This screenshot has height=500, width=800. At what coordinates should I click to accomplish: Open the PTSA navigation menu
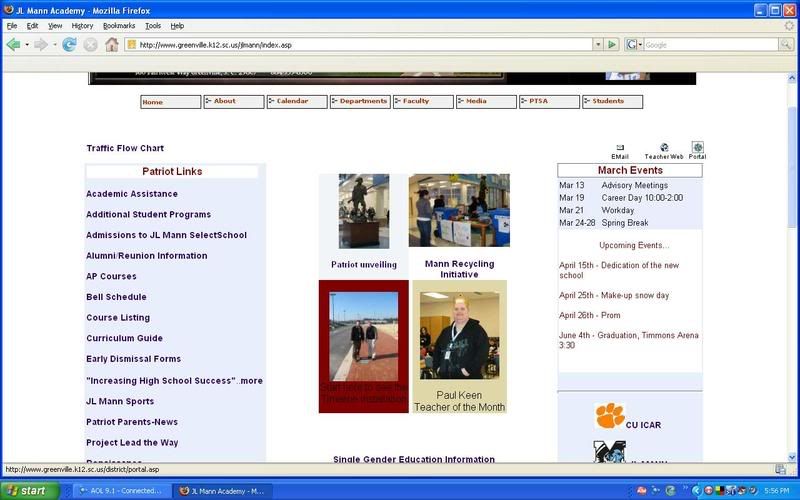pyautogui.click(x=549, y=102)
